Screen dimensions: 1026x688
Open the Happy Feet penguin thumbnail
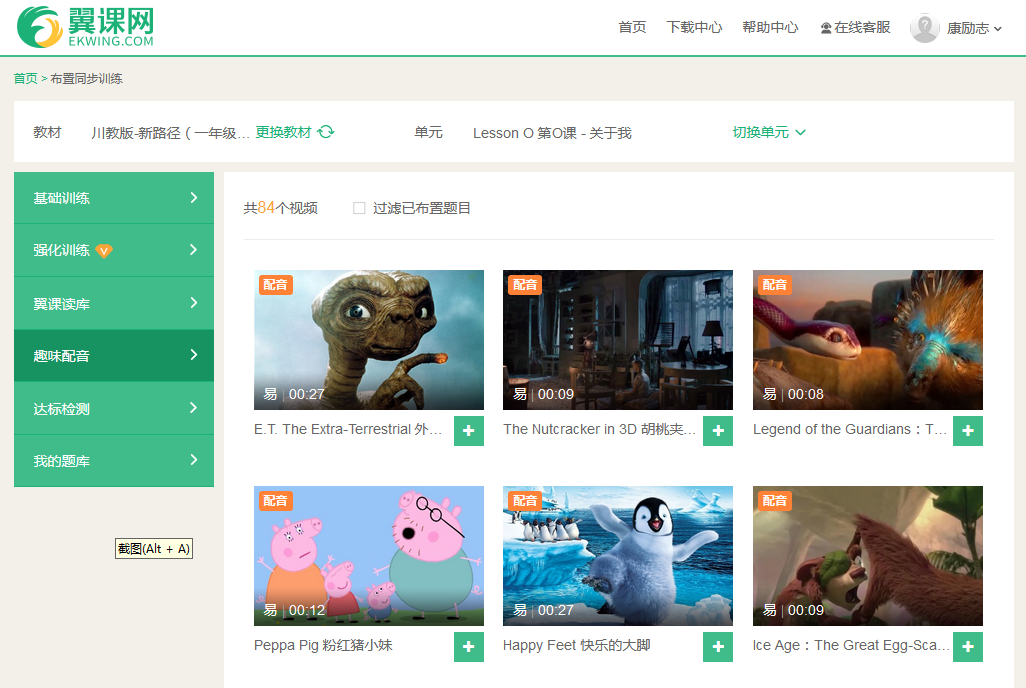click(x=618, y=556)
